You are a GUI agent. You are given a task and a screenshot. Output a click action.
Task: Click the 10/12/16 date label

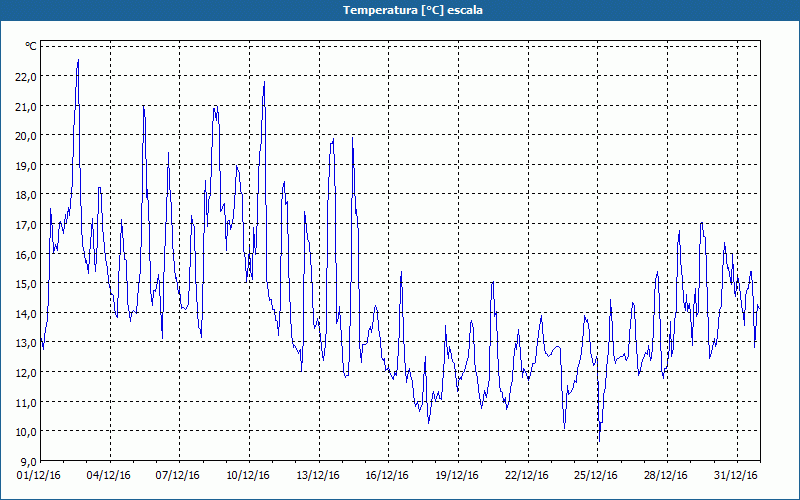248,476
